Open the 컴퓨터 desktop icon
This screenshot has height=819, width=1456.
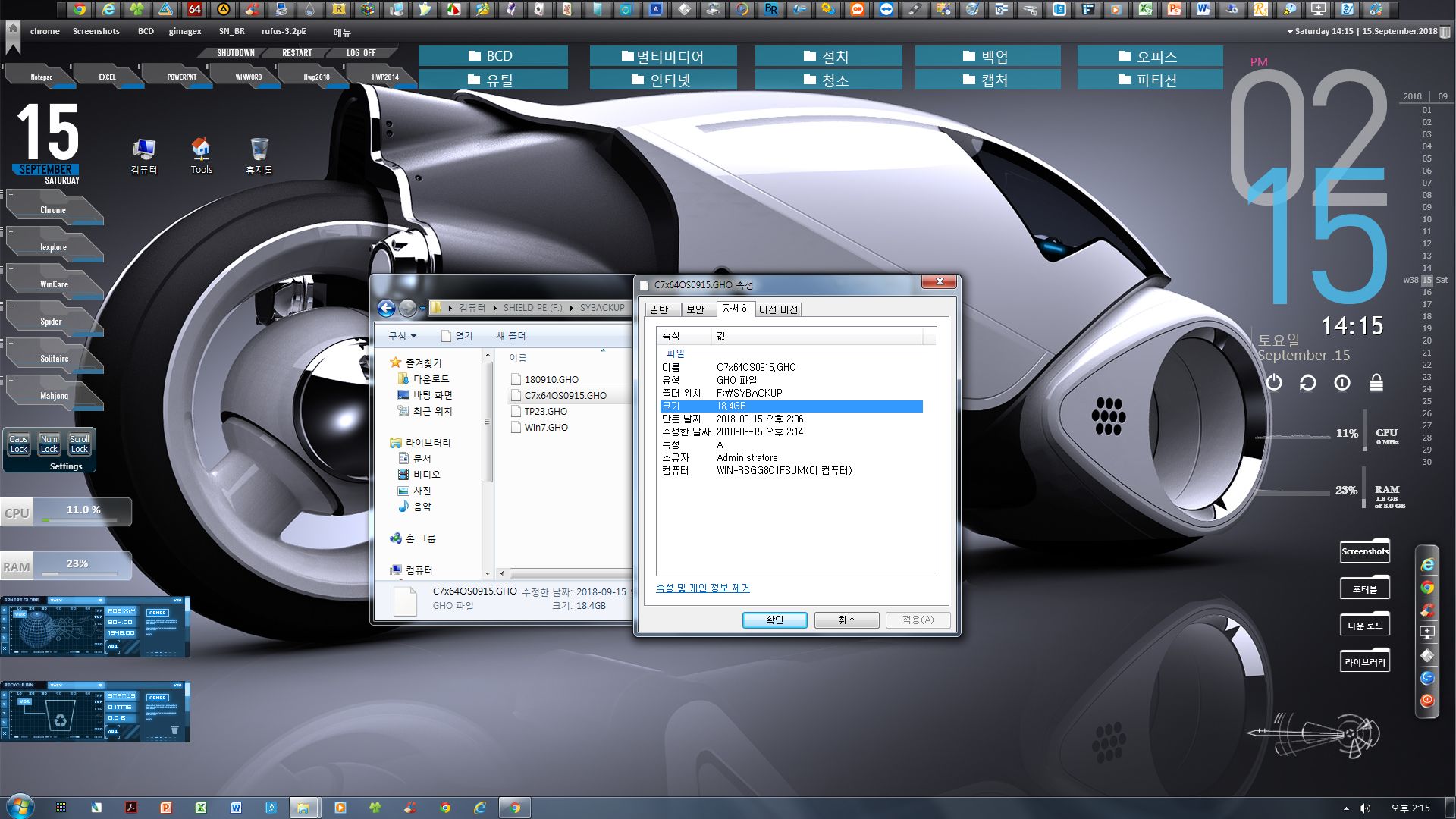143,156
